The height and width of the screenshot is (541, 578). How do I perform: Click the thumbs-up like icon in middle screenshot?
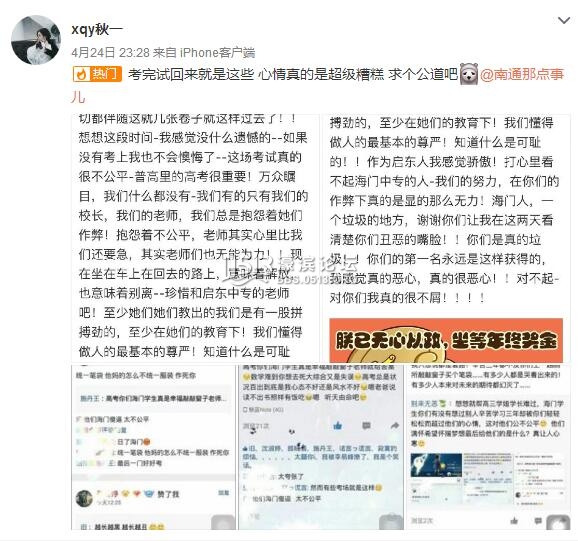[x=338, y=426]
